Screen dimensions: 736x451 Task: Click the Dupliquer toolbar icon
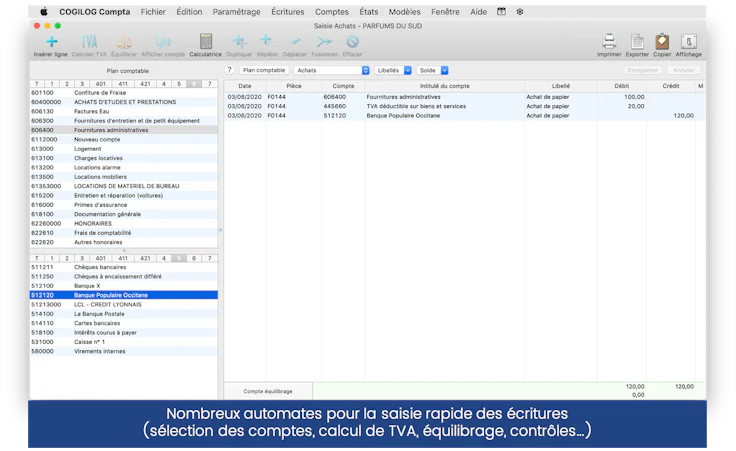coord(239,42)
